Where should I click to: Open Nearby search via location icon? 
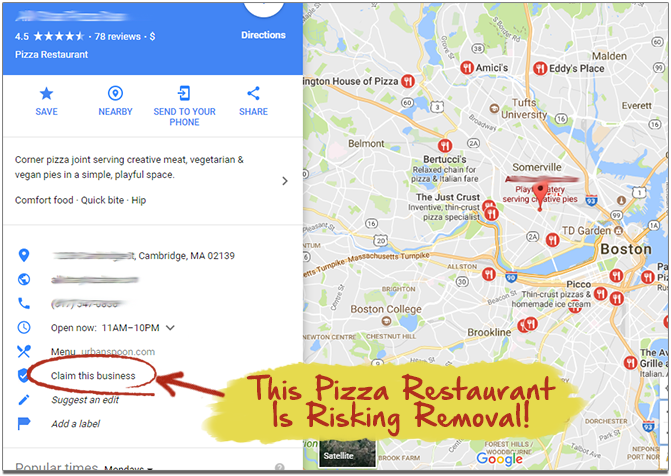point(115,93)
